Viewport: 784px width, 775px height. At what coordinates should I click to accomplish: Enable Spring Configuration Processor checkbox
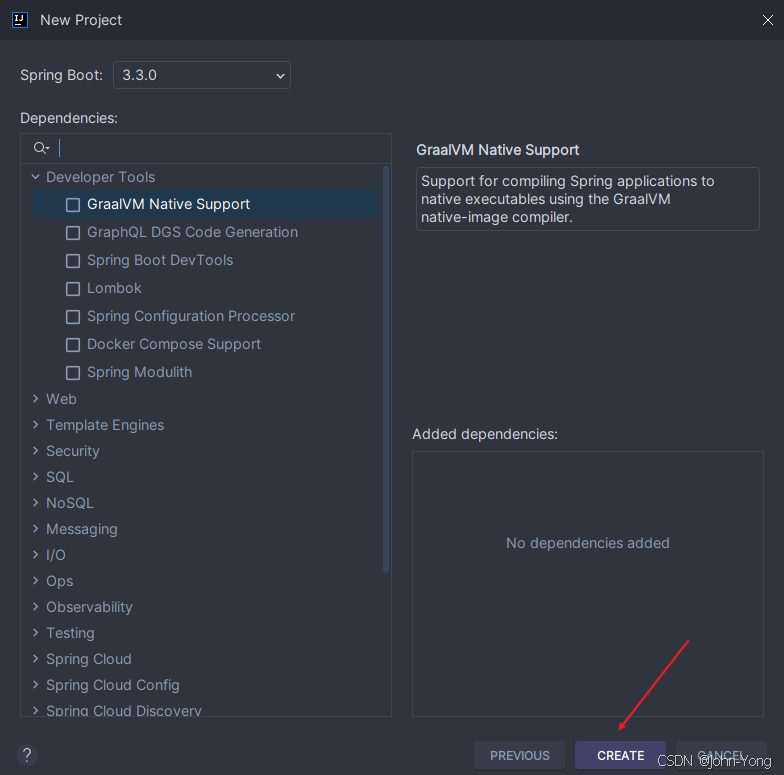pyautogui.click(x=73, y=316)
